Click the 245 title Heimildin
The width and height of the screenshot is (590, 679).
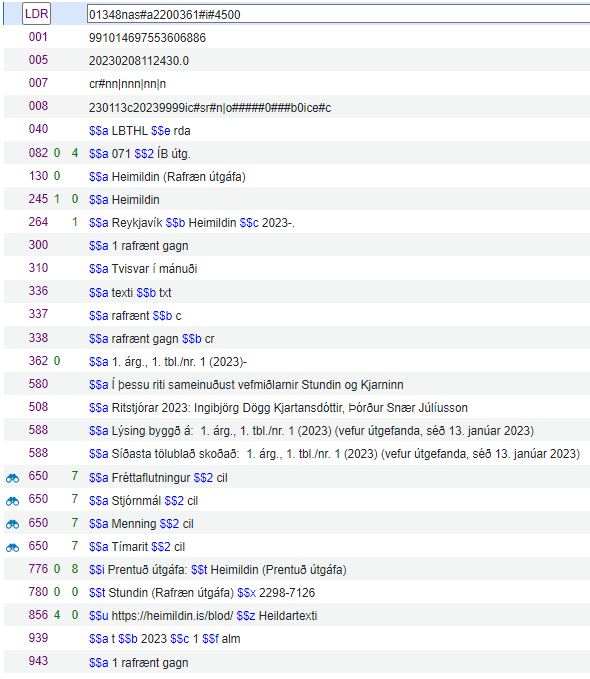tap(124, 200)
